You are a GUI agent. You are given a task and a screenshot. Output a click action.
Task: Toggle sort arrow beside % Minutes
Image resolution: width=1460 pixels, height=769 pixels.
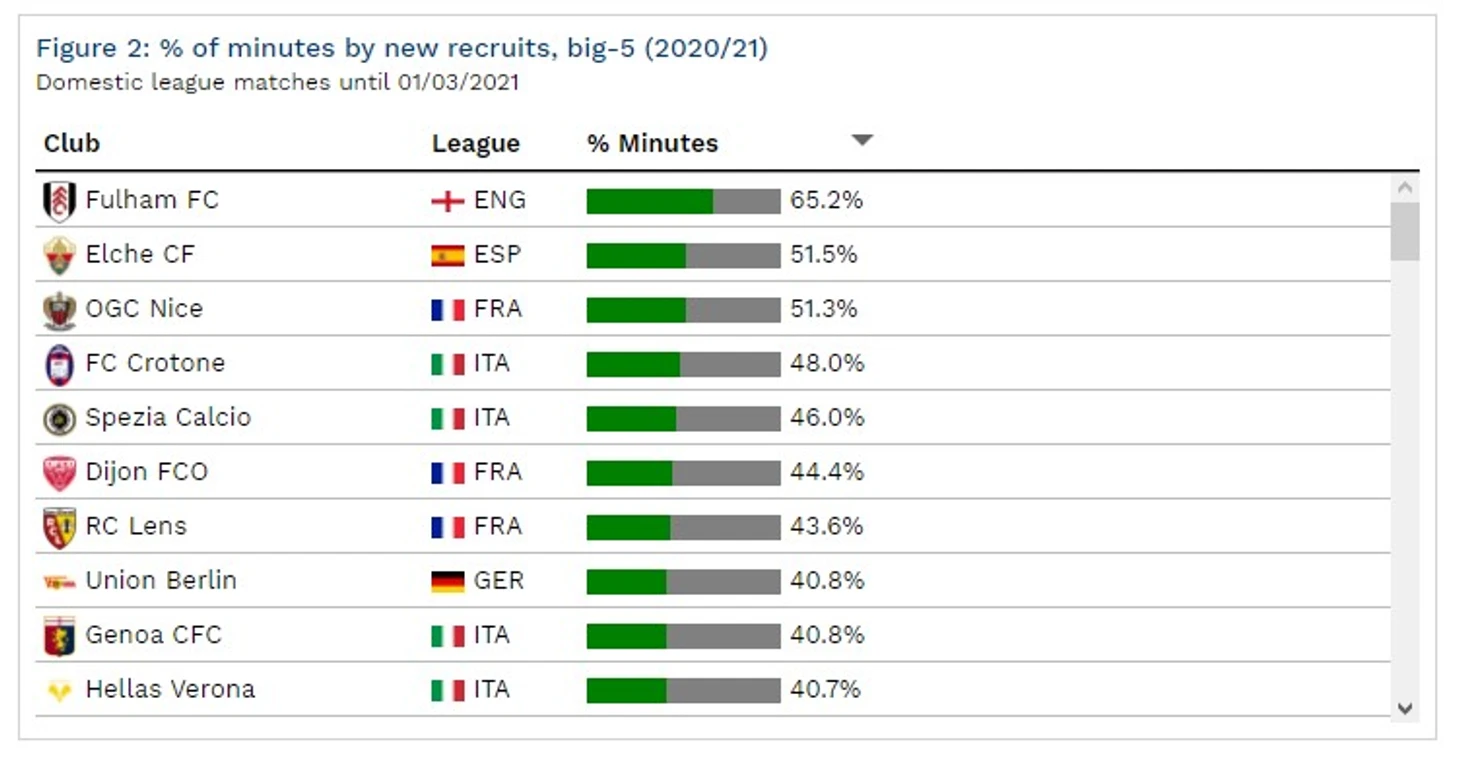tap(862, 141)
